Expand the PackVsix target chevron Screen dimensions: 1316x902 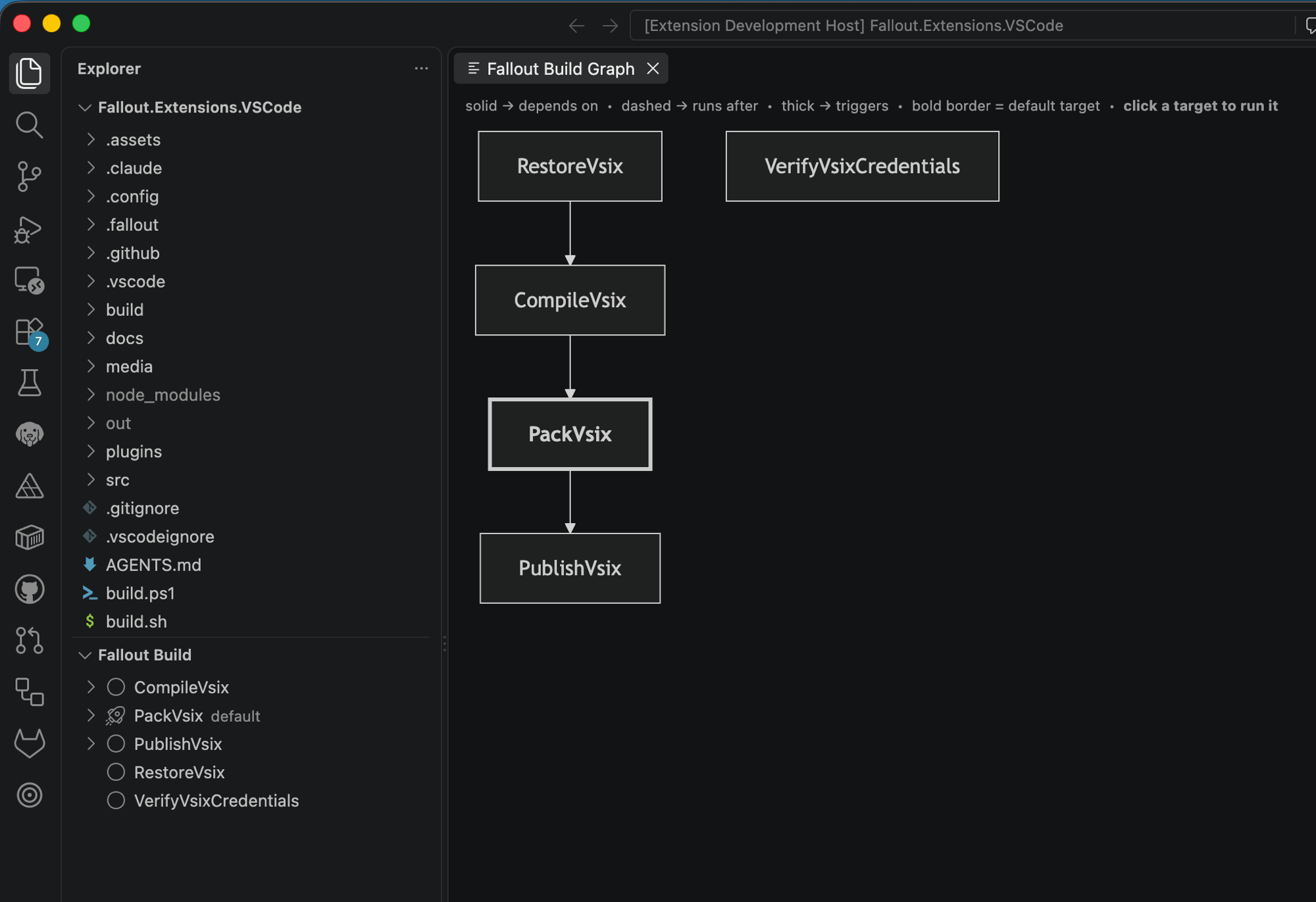(91, 716)
